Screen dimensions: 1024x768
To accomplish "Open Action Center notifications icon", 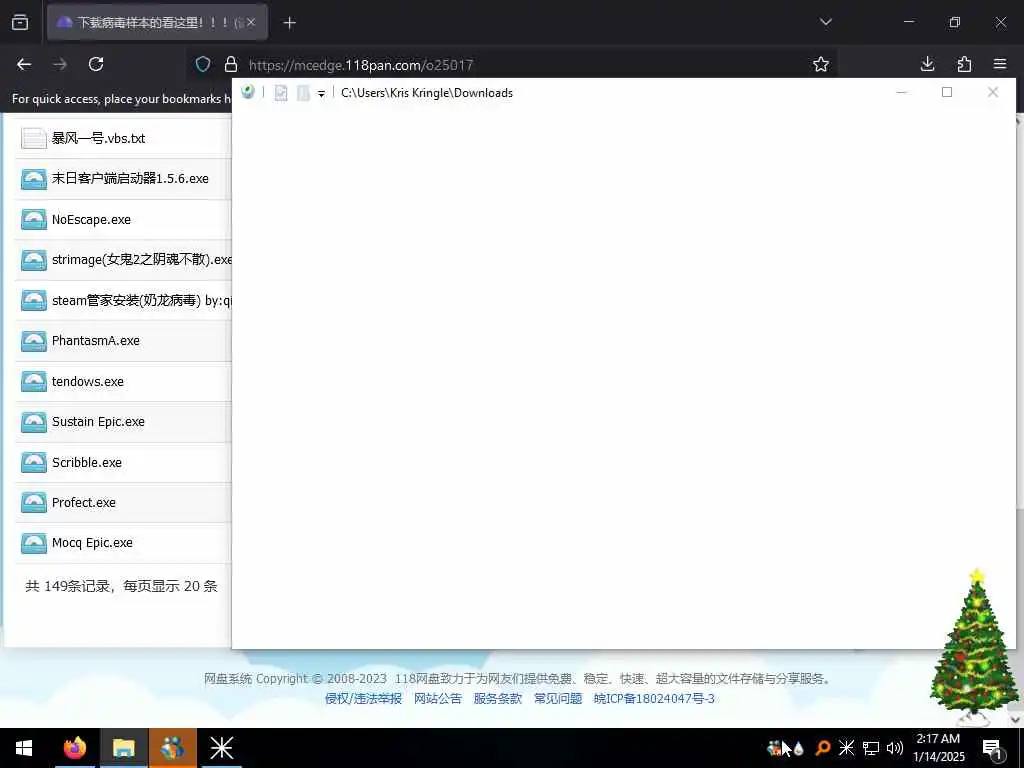I will (x=993, y=748).
